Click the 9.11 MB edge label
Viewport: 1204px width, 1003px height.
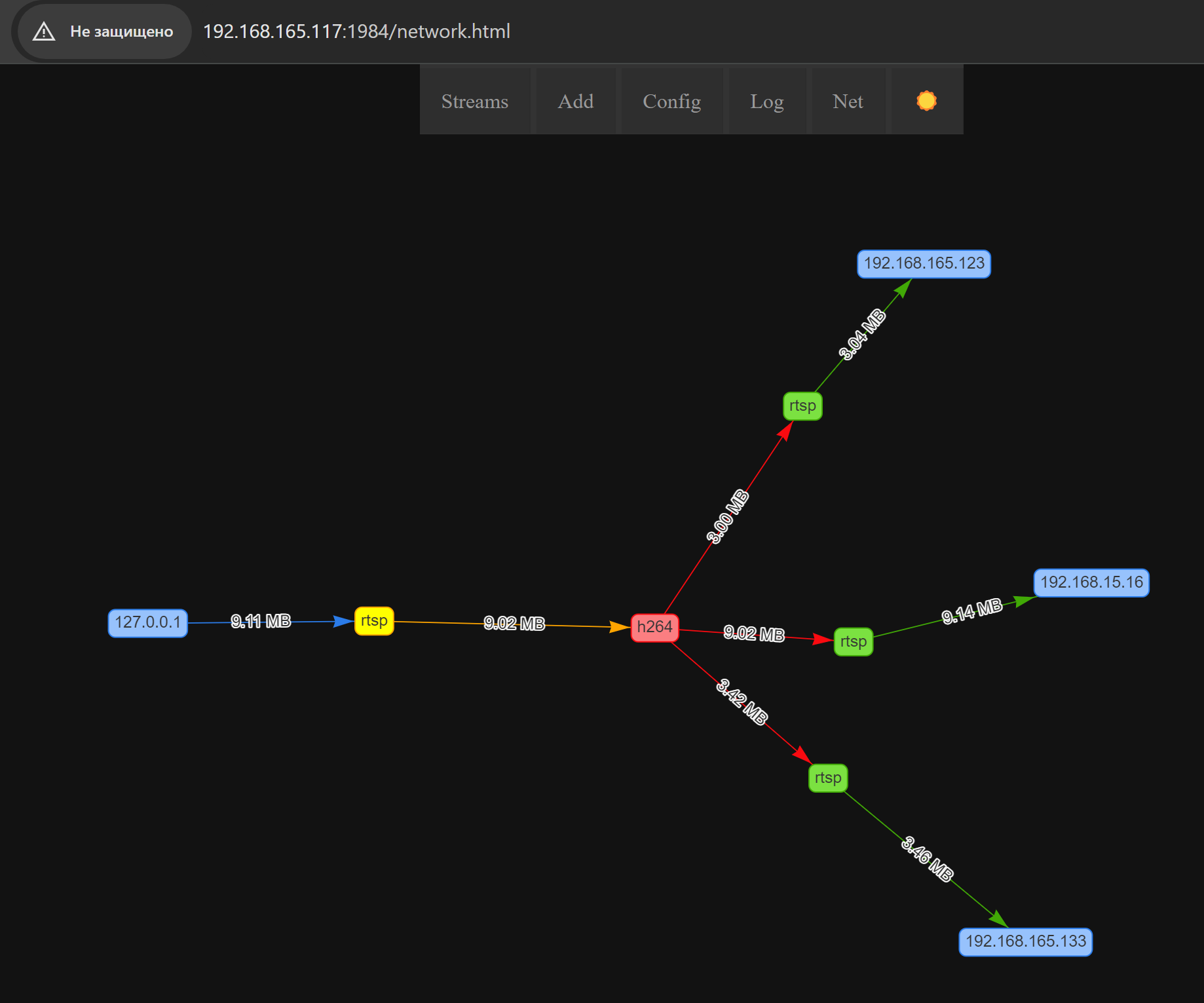[261, 621]
